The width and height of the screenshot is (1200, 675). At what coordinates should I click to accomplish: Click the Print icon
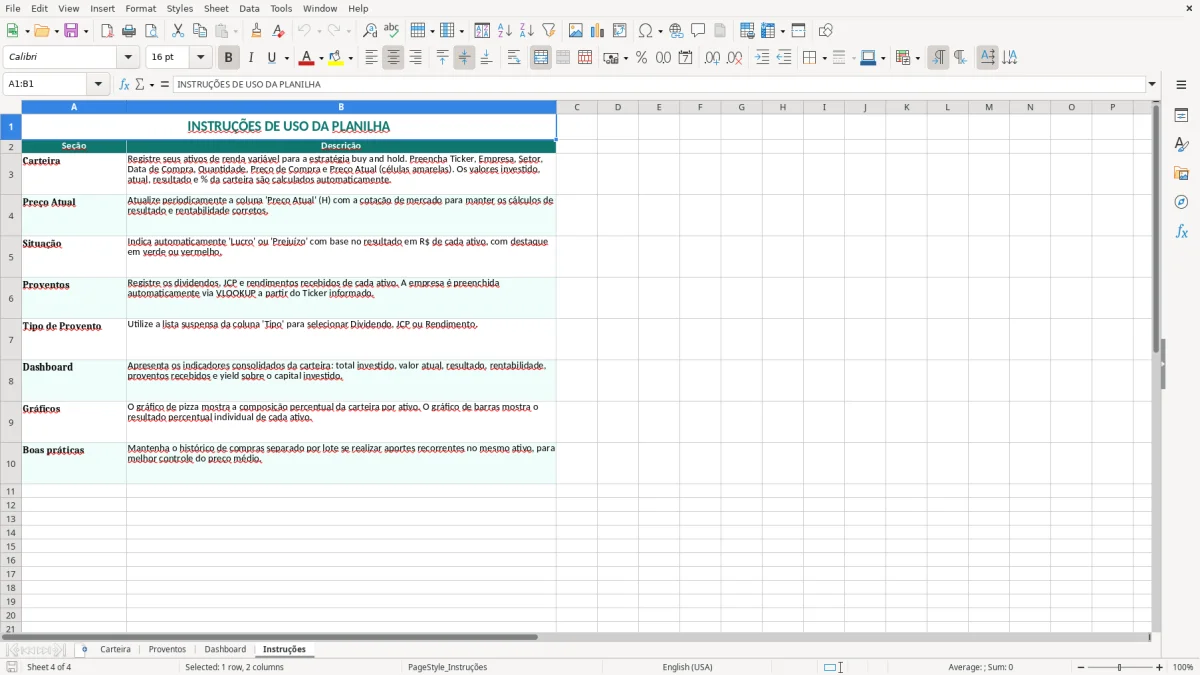129,31
